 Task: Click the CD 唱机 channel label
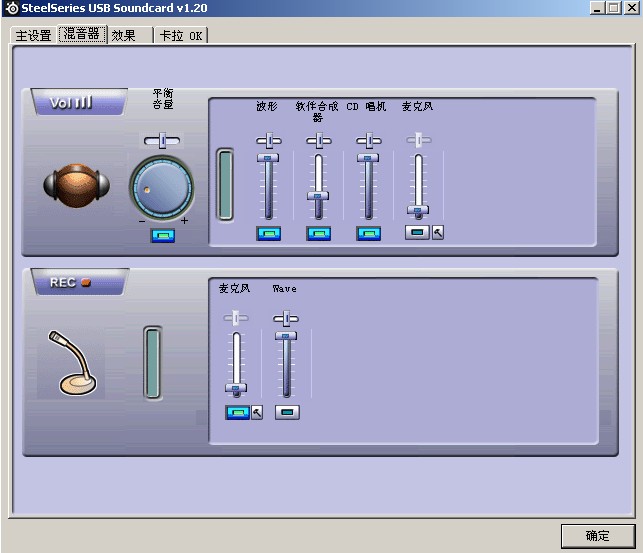click(366, 107)
